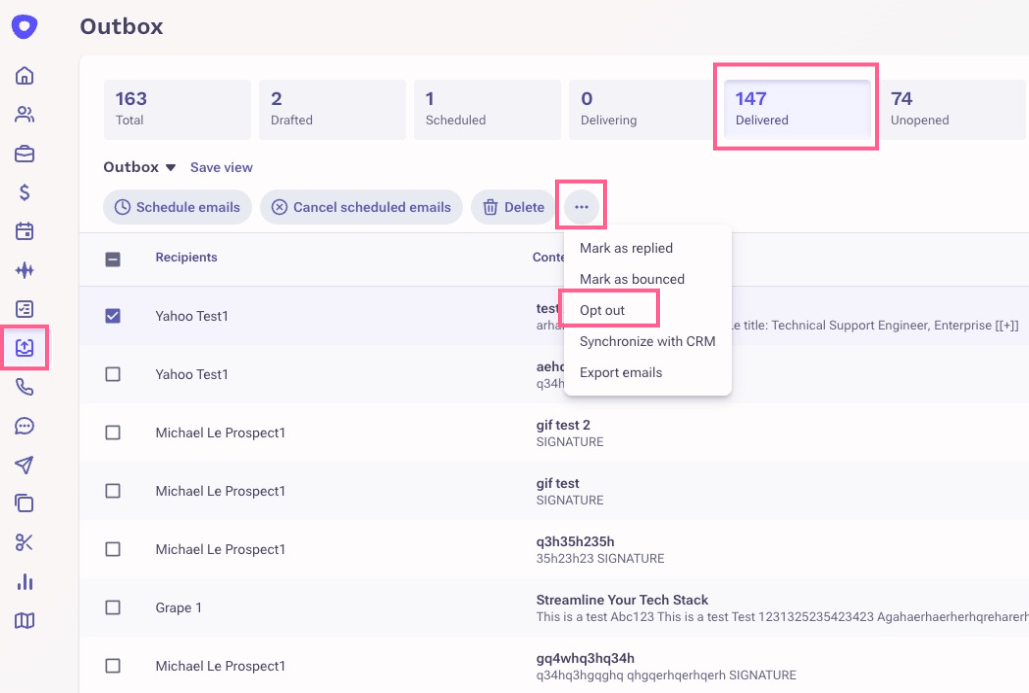
Task: Switch to the 0 Delivering filter tab
Action: 642,110
